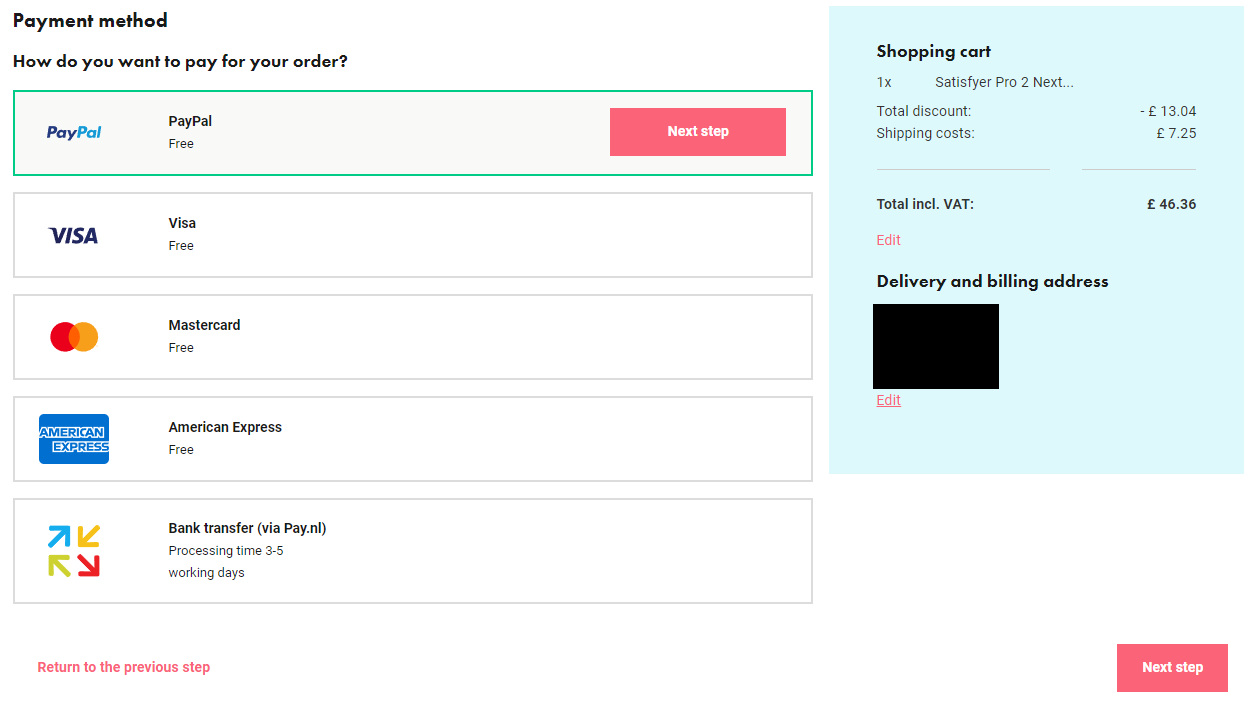
Task: Click the Visa logo icon
Action: (x=74, y=235)
